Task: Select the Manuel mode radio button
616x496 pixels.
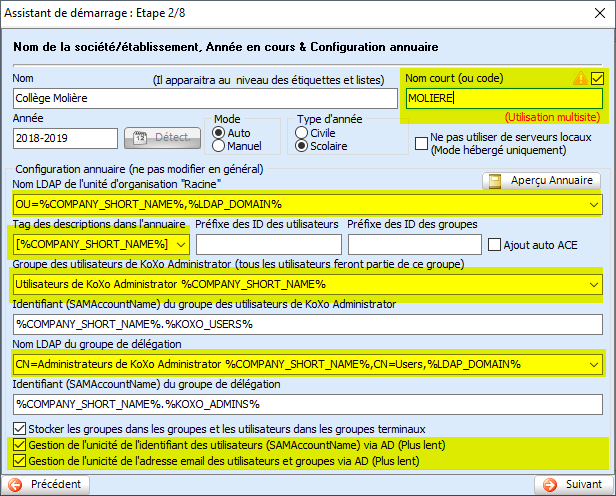Action: [218, 146]
